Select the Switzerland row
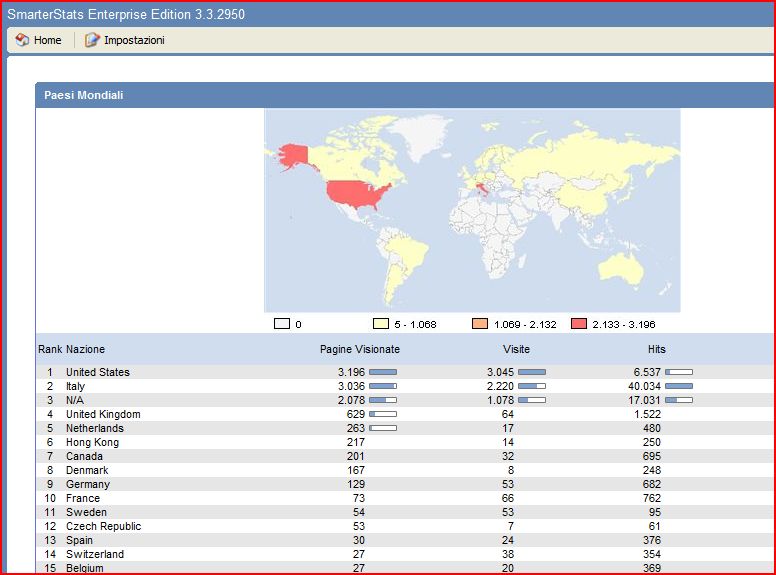This screenshot has width=776, height=575. click(404, 554)
